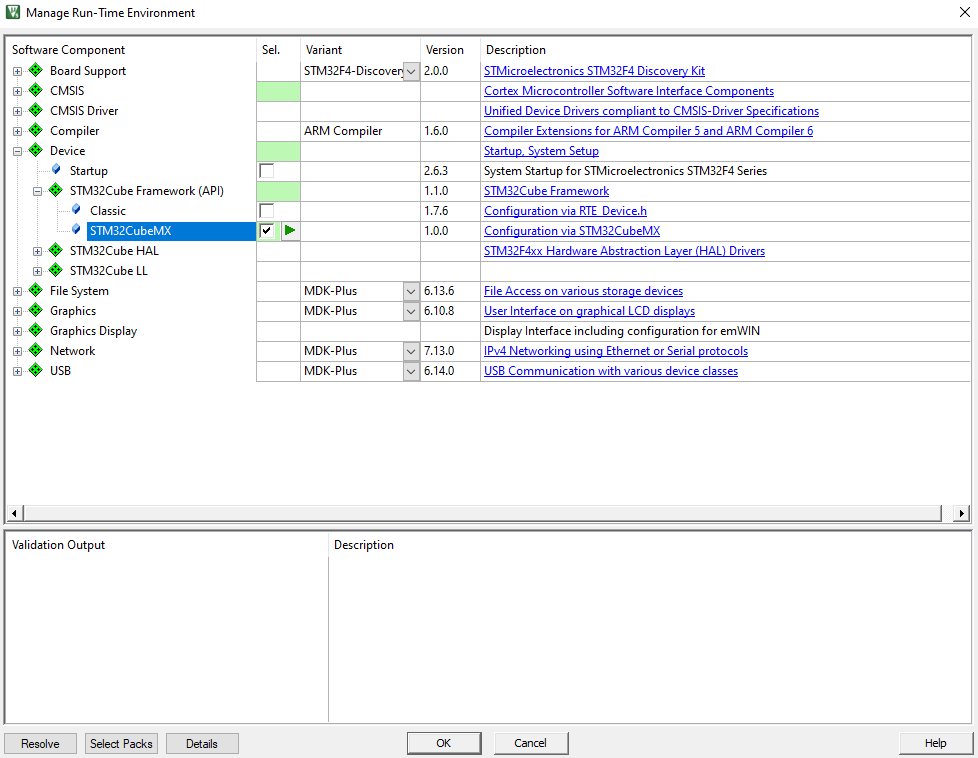Expand the File System tree node
The image size is (978, 758).
tap(17, 291)
